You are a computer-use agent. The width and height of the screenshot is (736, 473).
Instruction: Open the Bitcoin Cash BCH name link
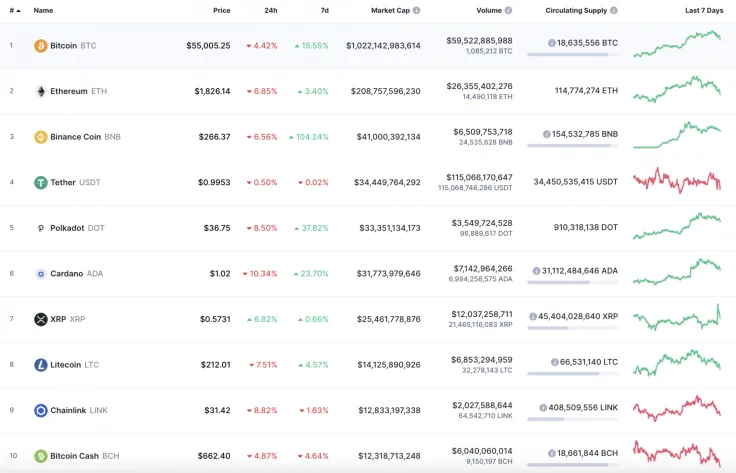coord(84,456)
